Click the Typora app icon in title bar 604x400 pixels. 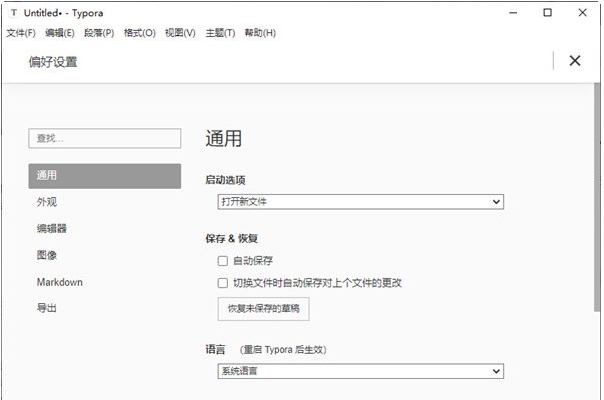[x=14, y=13]
